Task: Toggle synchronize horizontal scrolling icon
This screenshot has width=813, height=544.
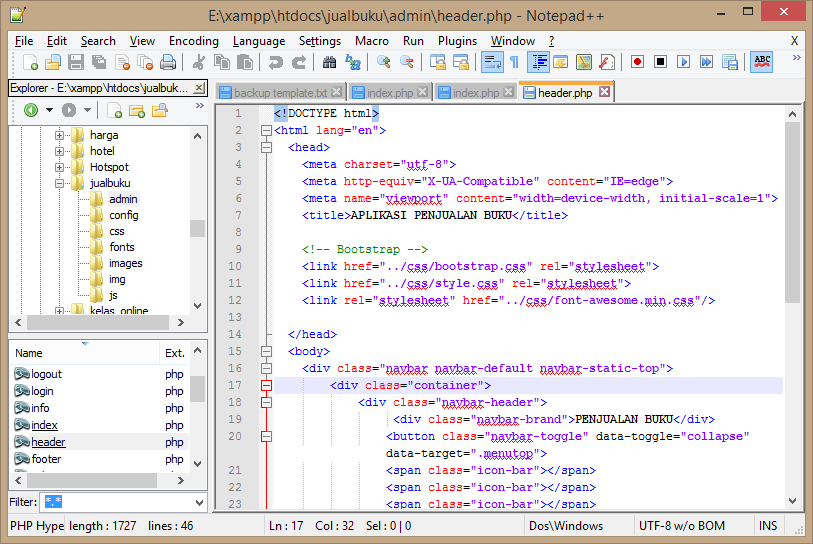Action: click(x=461, y=62)
